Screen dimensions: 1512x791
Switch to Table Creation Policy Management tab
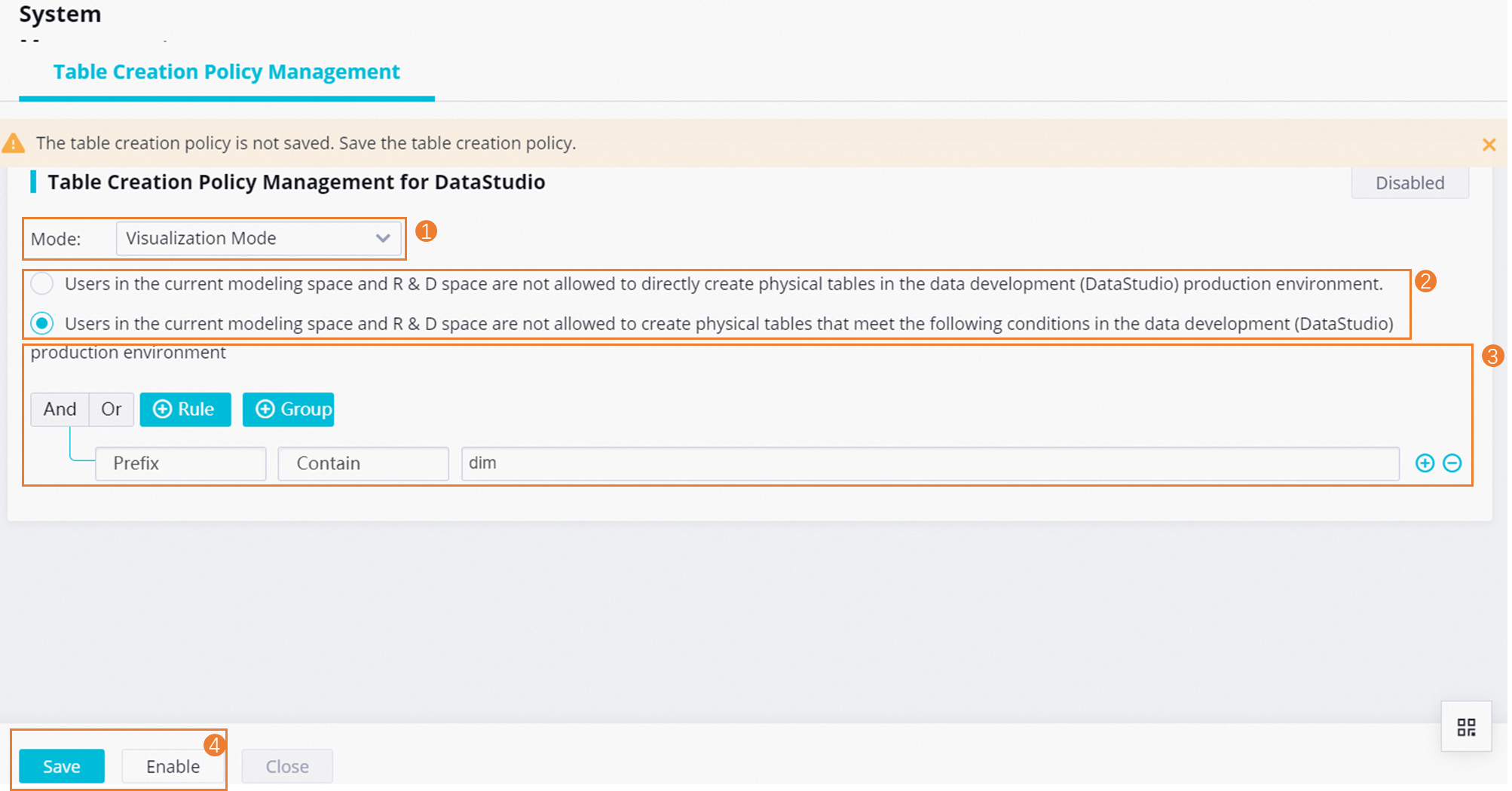[x=226, y=72]
